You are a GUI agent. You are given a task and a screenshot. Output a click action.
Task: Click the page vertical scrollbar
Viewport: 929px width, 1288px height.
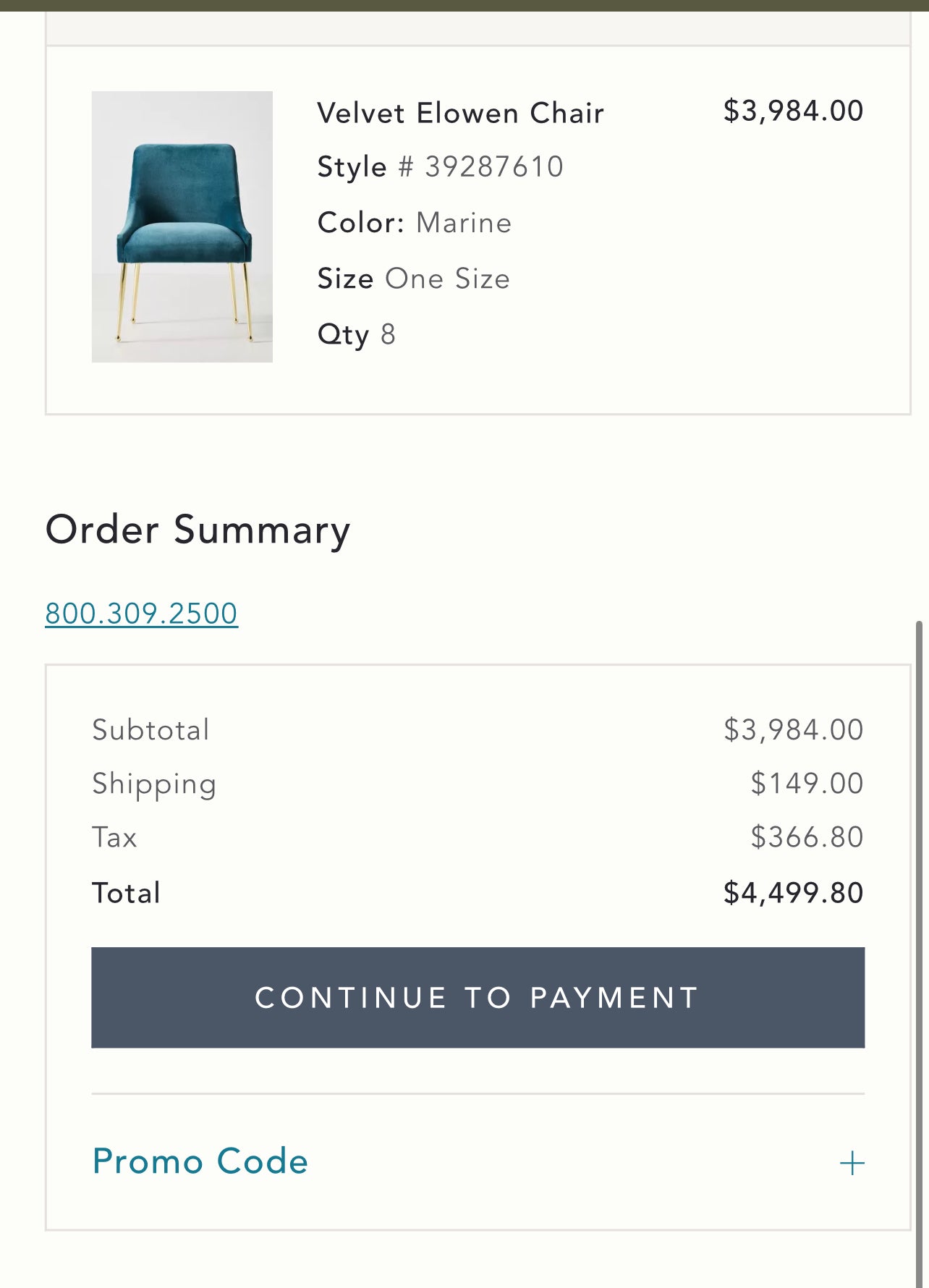coord(919,941)
